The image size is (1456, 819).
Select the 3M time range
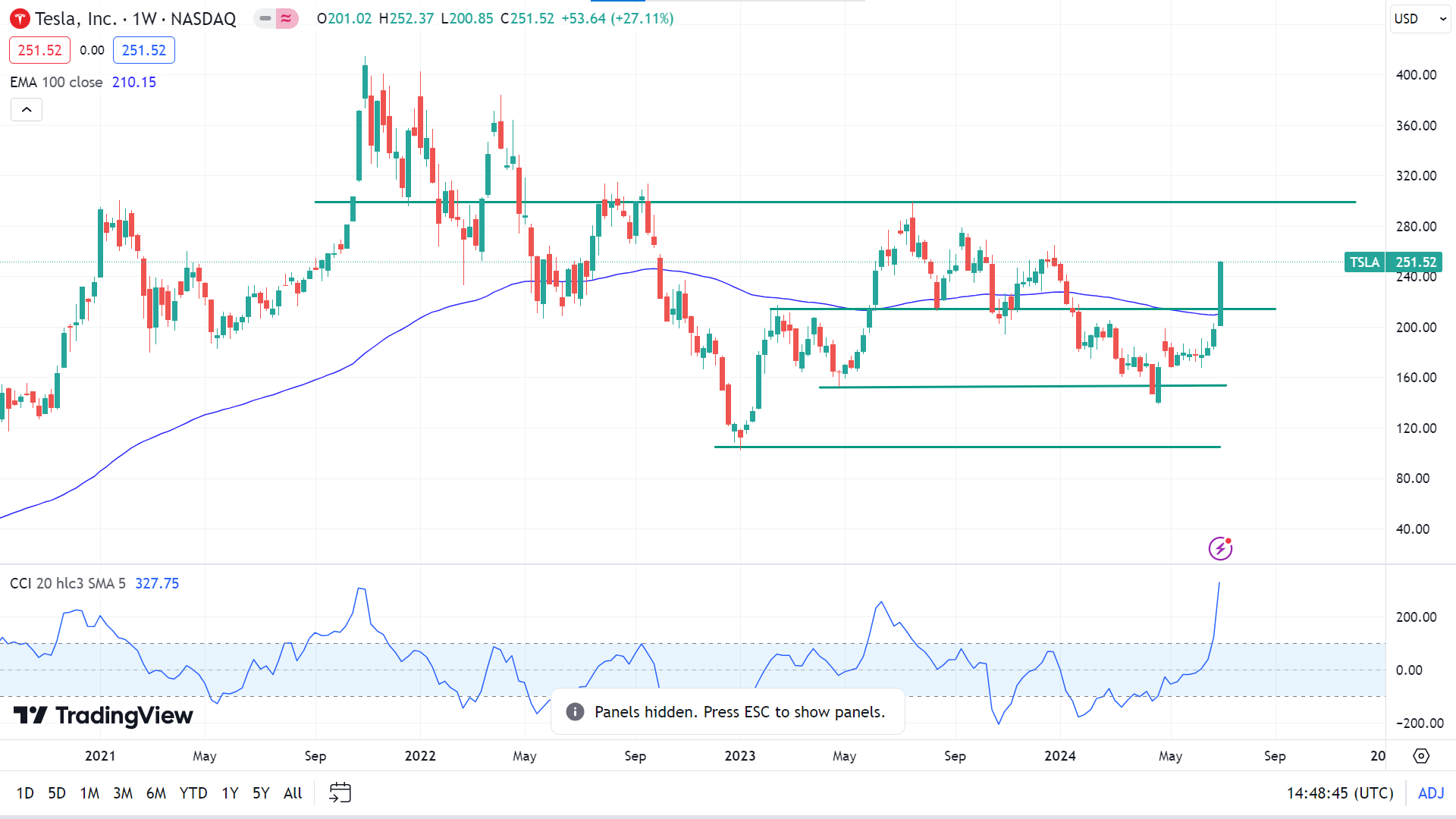(x=123, y=793)
